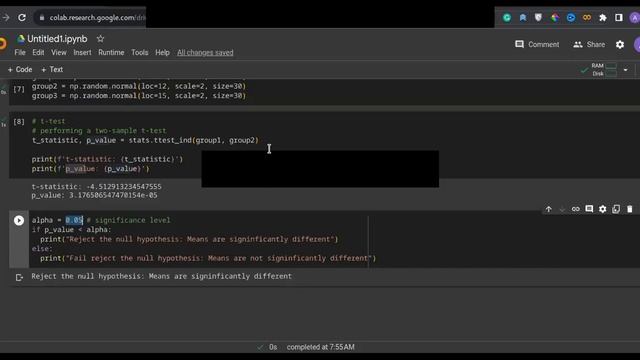This screenshot has height=360, width=640.
Task: Open the Tools menu
Action: coord(140,53)
